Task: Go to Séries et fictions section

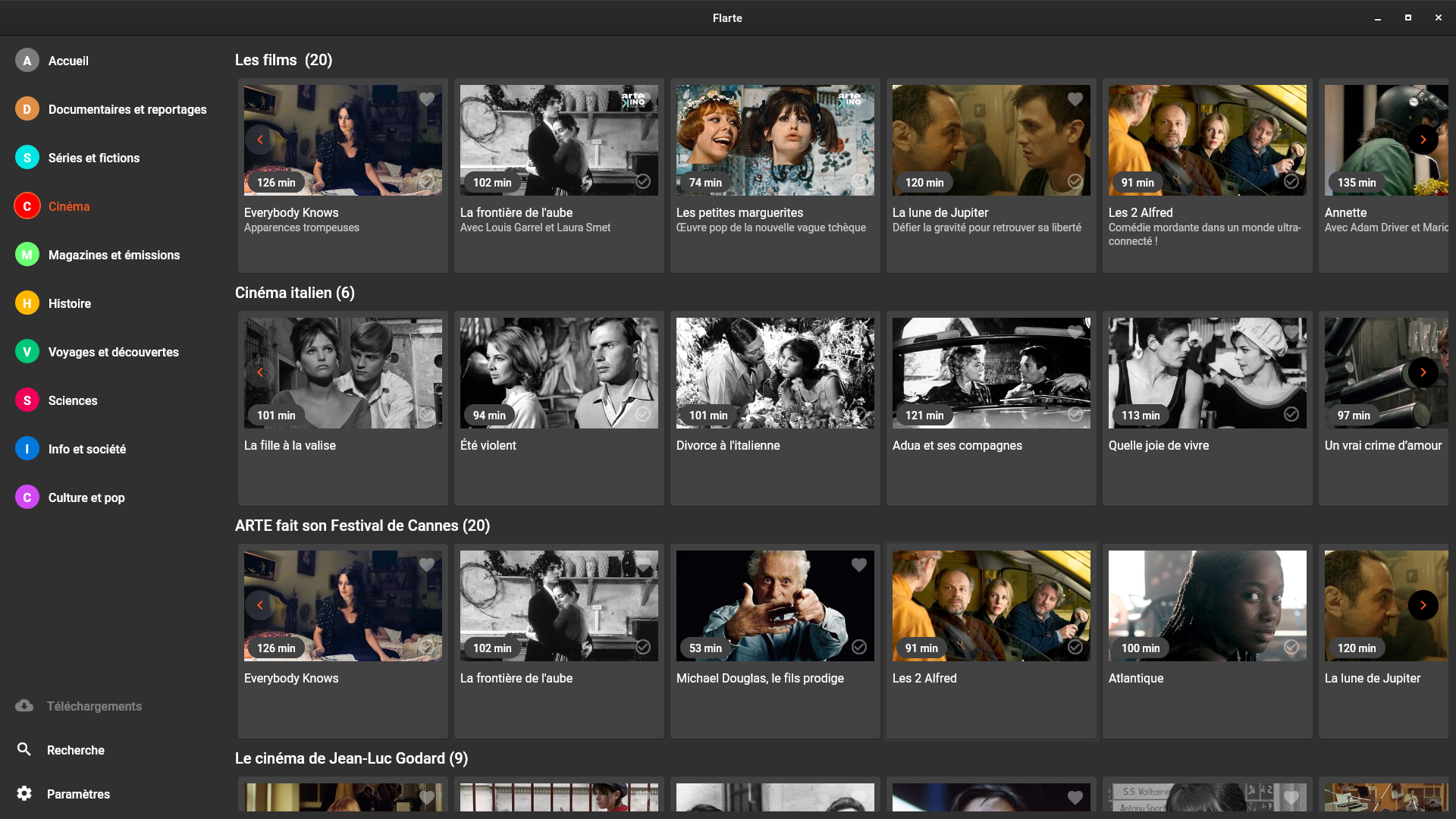Action: pos(94,158)
